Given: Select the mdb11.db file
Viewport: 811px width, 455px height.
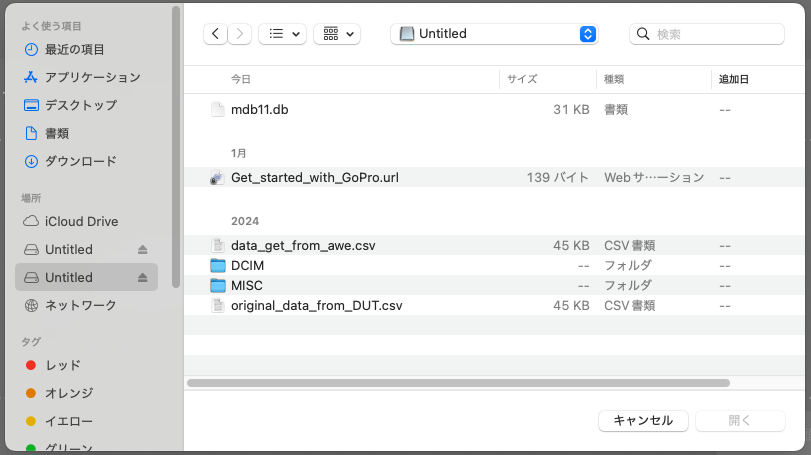Looking at the screenshot, I should (x=259, y=109).
